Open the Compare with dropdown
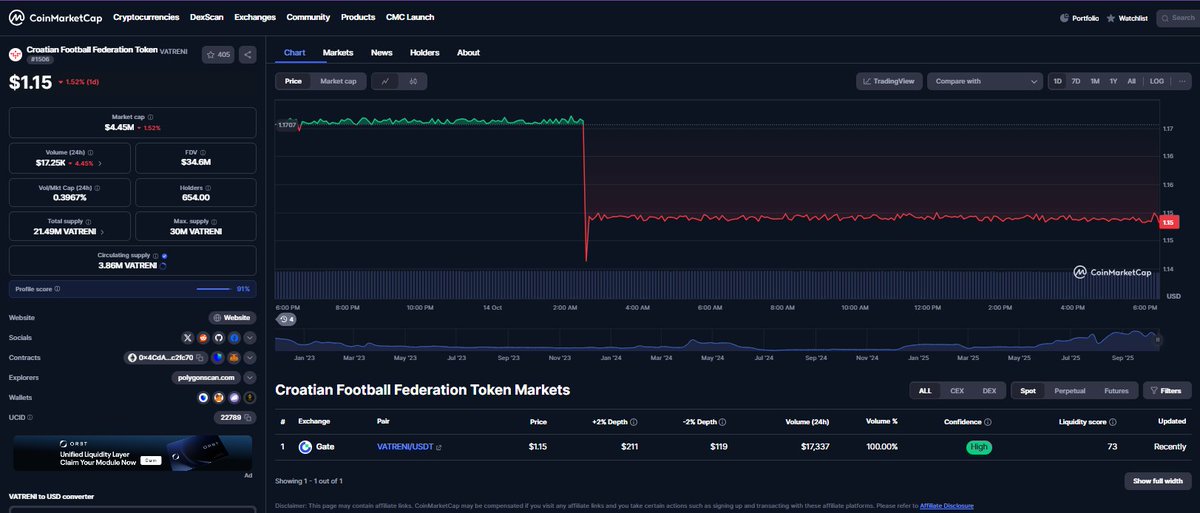Viewport: 1200px width, 513px height. [984, 81]
